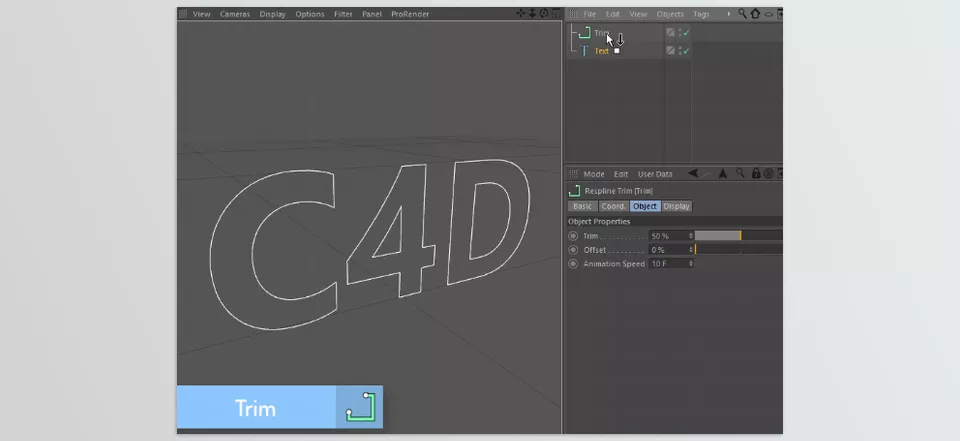Click the Trim percentage slider
Image resolution: width=960 pixels, height=441 pixels.
738,236
